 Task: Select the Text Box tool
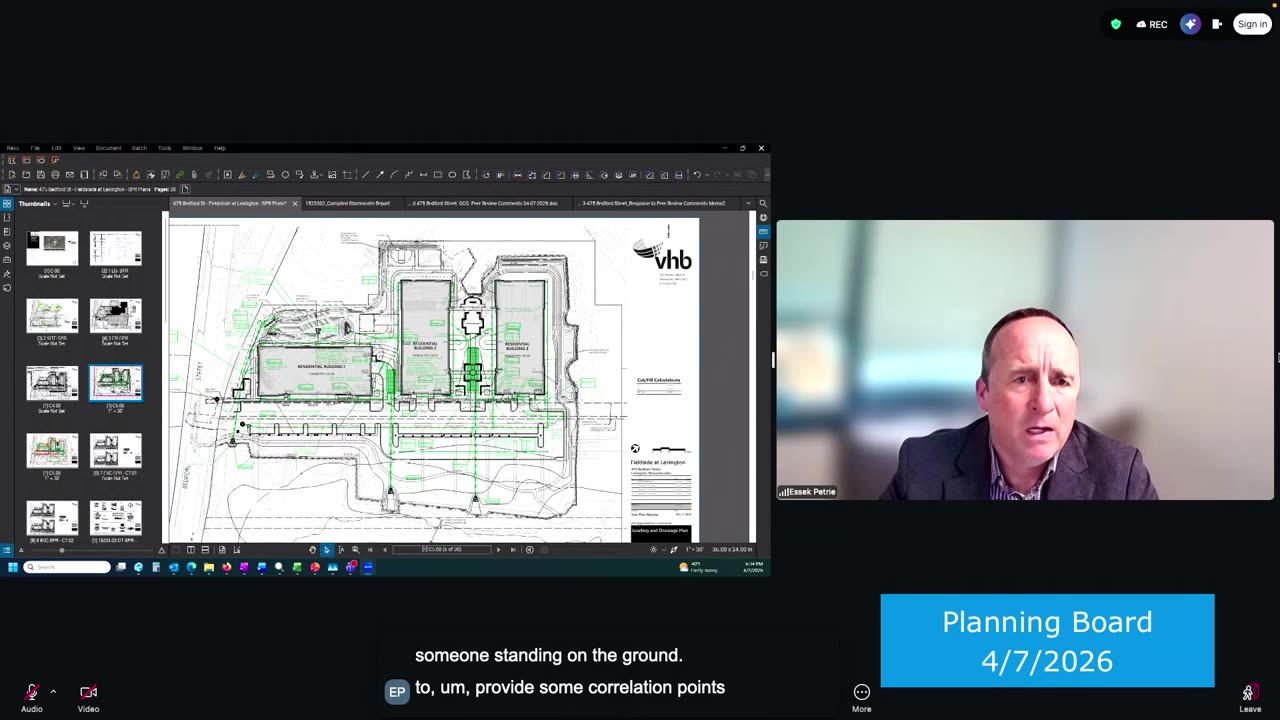point(227,175)
